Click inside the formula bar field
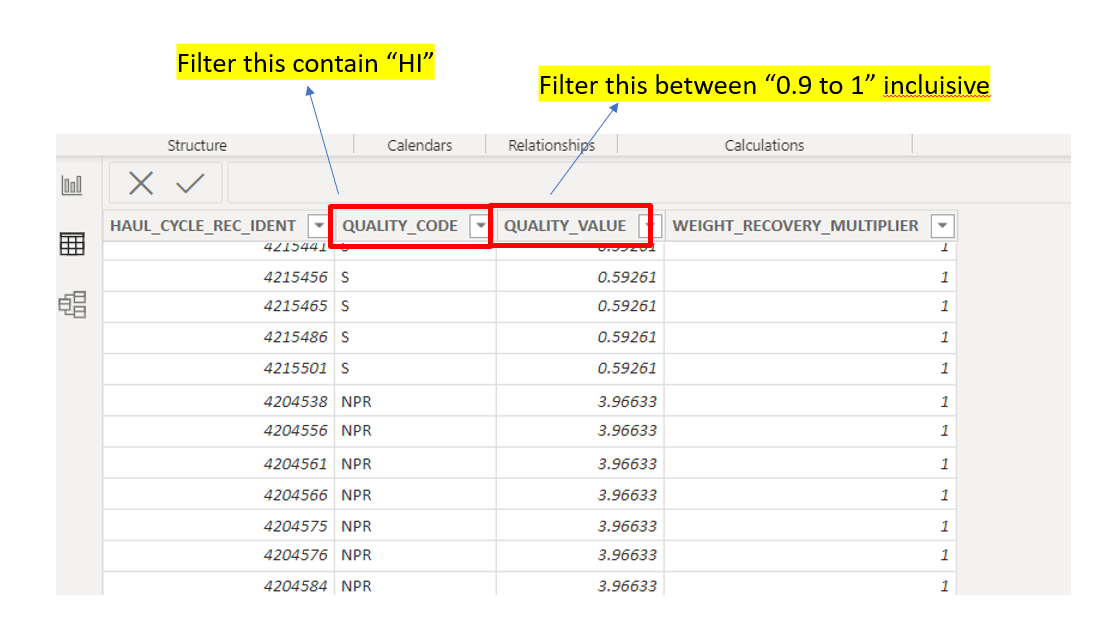This screenshot has width=1102, height=640. pos(647,183)
